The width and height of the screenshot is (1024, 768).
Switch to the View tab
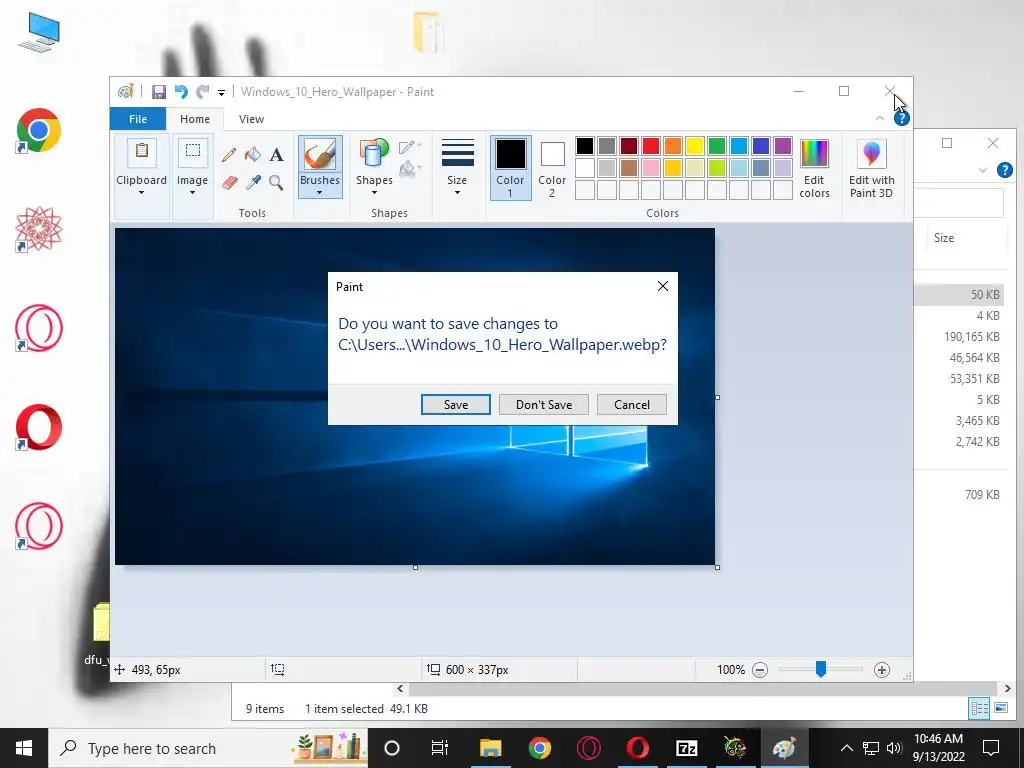coord(251,119)
